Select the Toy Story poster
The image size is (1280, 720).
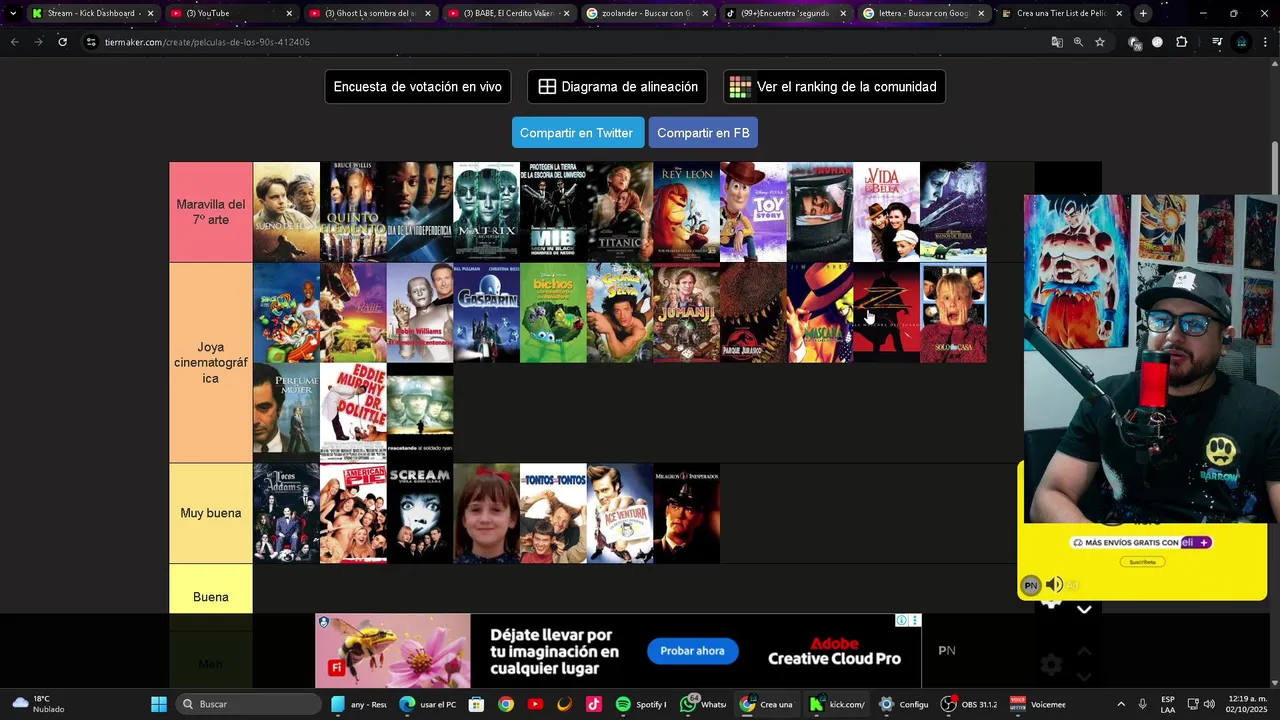pyautogui.click(x=753, y=212)
